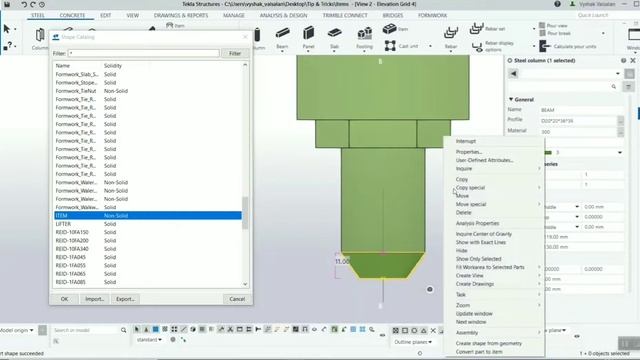640x360 pixels.
Task: Select the Footing tool icon
Action: click(364, 33)
